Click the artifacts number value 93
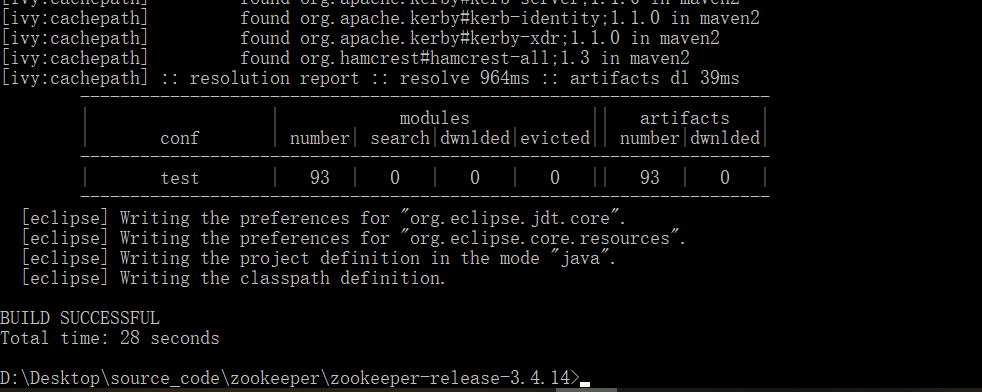Viewport: 982px width, 392px height. click(649, 178)
